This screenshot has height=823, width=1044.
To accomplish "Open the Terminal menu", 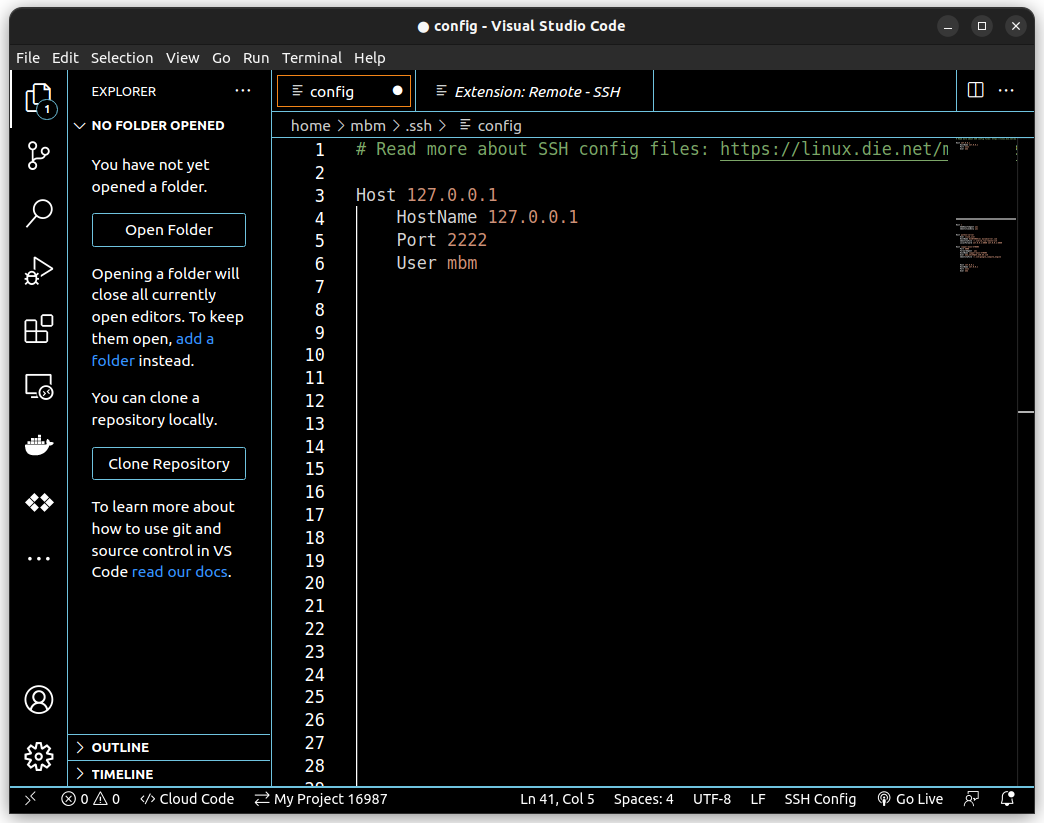I will (x=311, y=58).
